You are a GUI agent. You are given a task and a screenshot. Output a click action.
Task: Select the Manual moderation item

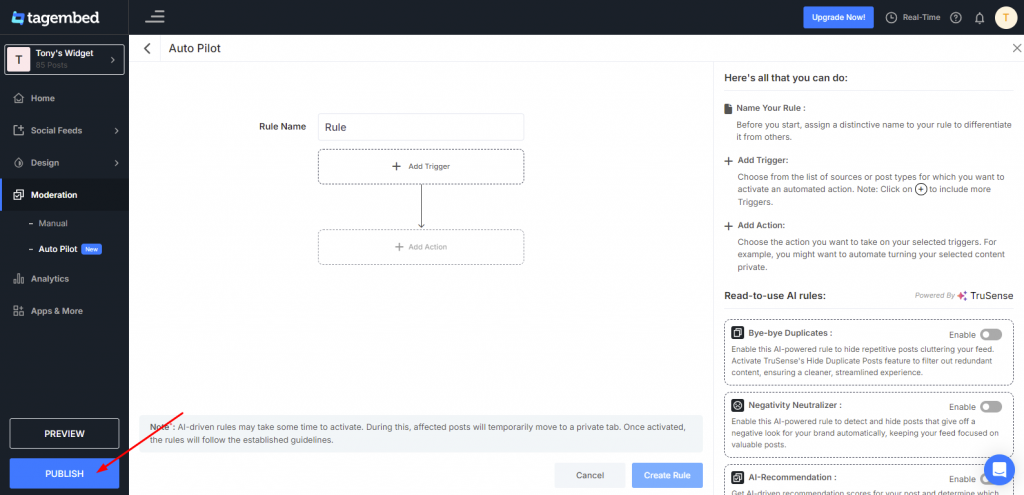click(53, 223)
